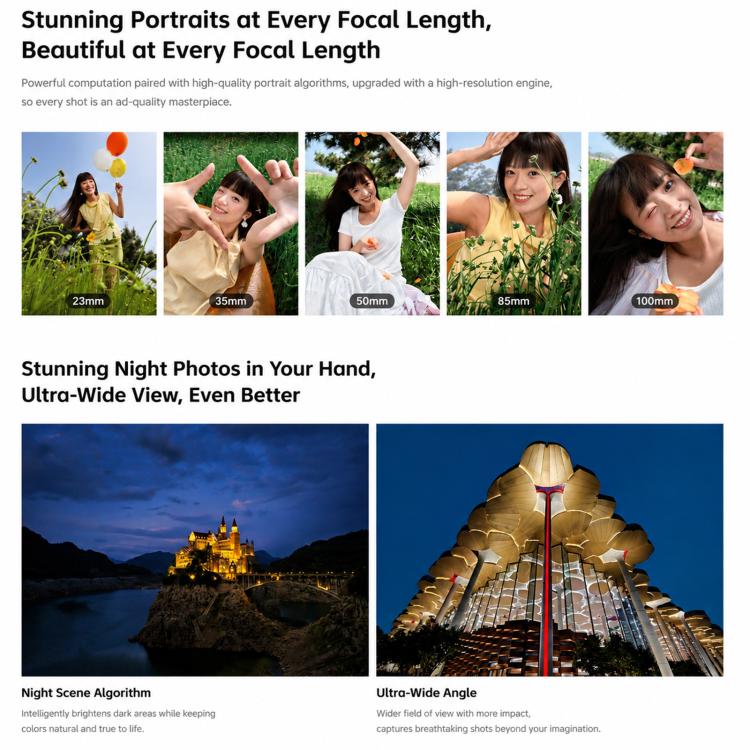Click the Night Scene Algorithm caption title
The height and width of the screenshot is (750, 750).
click(x=86, y=693)
